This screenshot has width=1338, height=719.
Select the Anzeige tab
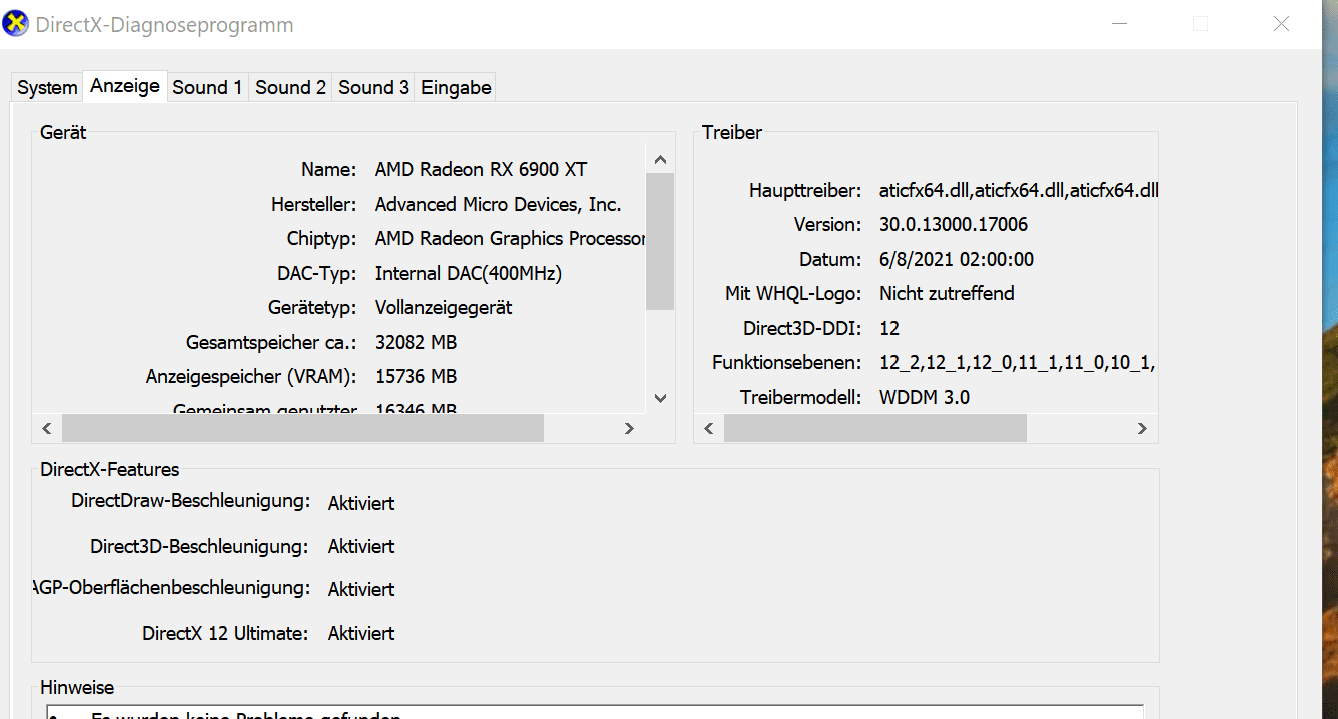click(125, 86)
